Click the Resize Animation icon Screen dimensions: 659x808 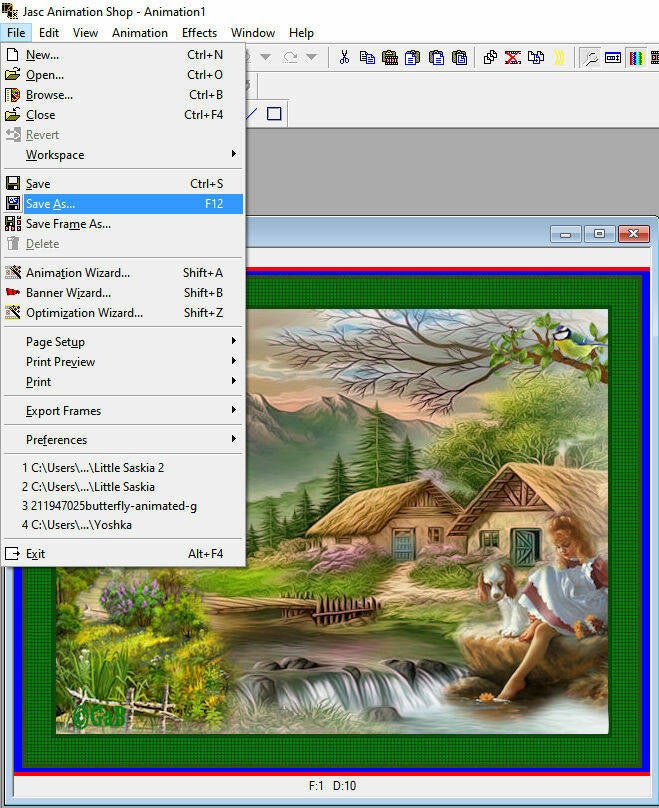click(x=613, y=57)
